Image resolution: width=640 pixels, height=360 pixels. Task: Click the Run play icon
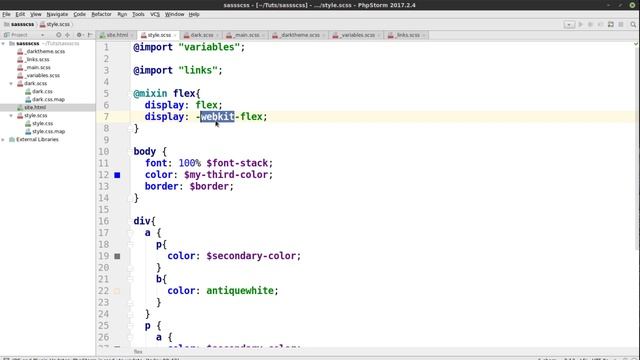coord(580,24)
